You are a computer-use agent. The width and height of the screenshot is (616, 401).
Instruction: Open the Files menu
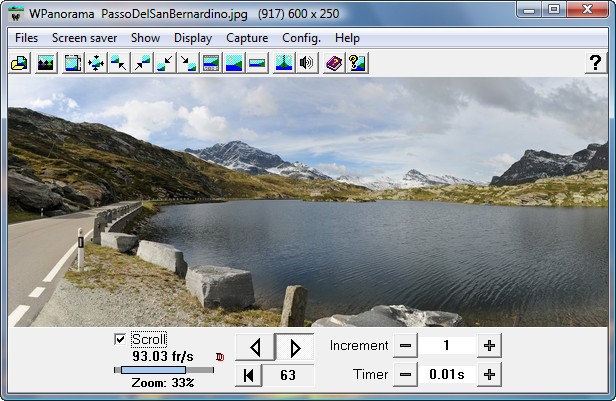[x=27, y=38]
